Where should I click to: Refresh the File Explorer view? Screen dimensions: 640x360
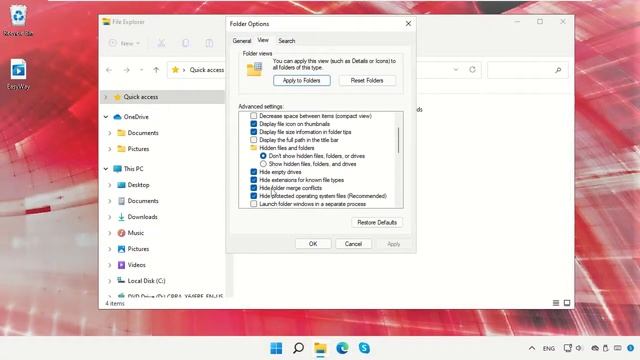[x=472, y=70]
